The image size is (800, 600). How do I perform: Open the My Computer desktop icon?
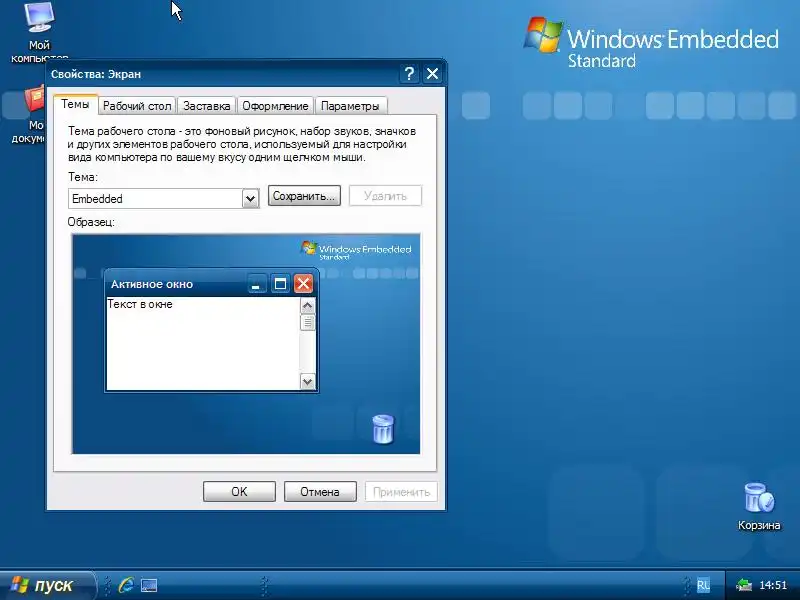click(39, 31)
